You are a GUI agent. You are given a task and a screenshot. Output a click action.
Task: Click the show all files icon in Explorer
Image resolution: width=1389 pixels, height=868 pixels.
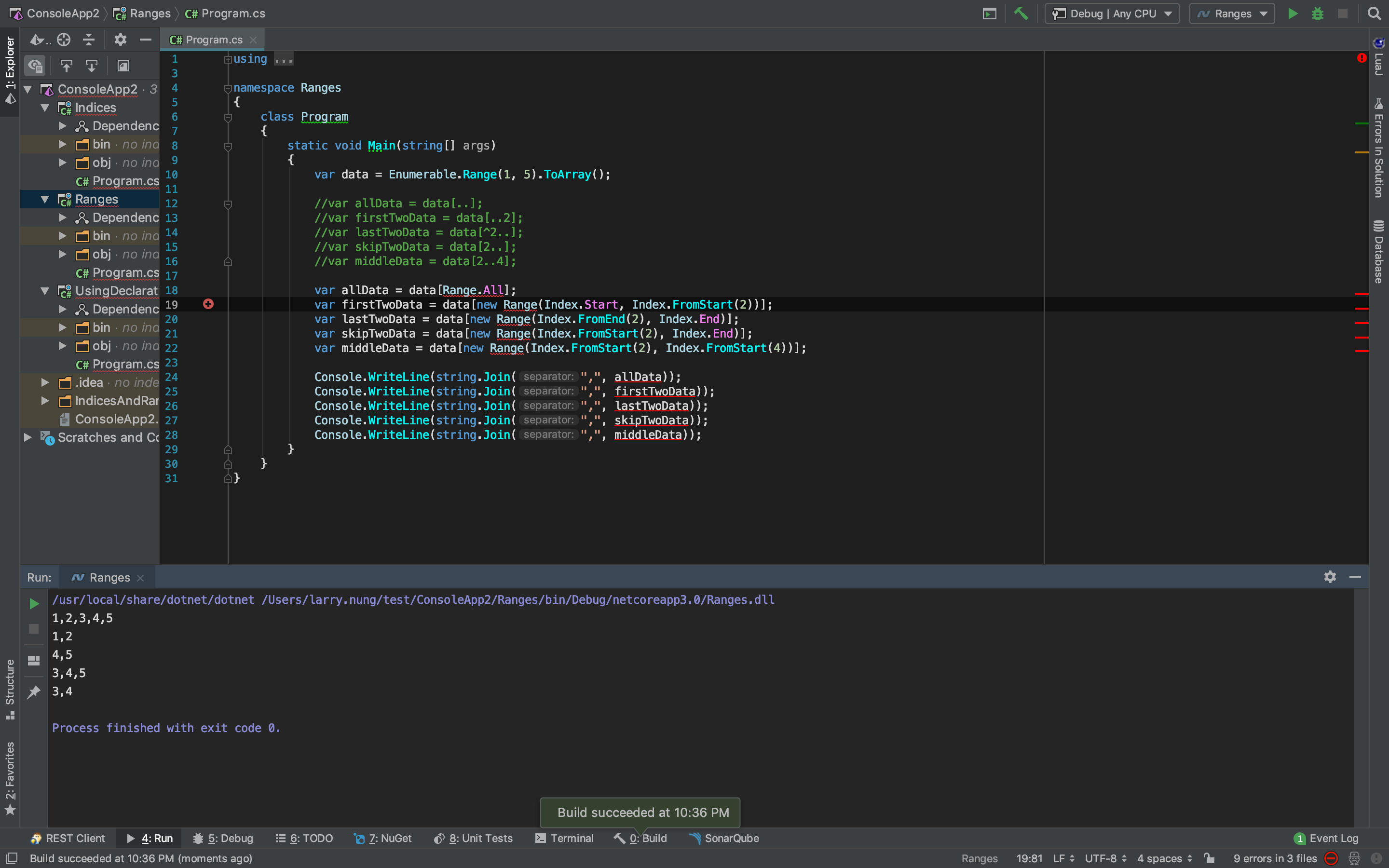click(35, 66)
